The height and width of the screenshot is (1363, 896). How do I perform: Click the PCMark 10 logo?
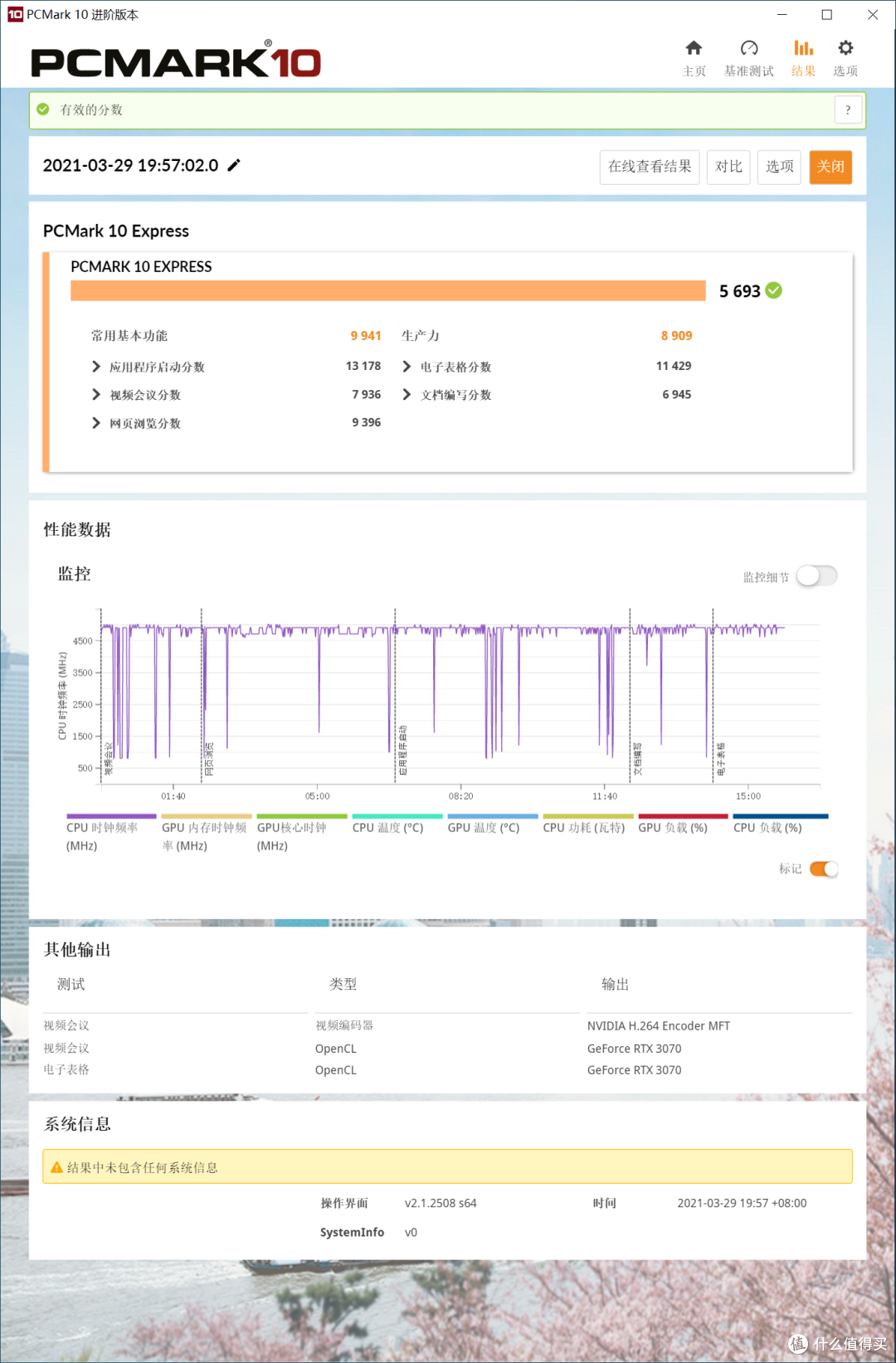[176, 59]
